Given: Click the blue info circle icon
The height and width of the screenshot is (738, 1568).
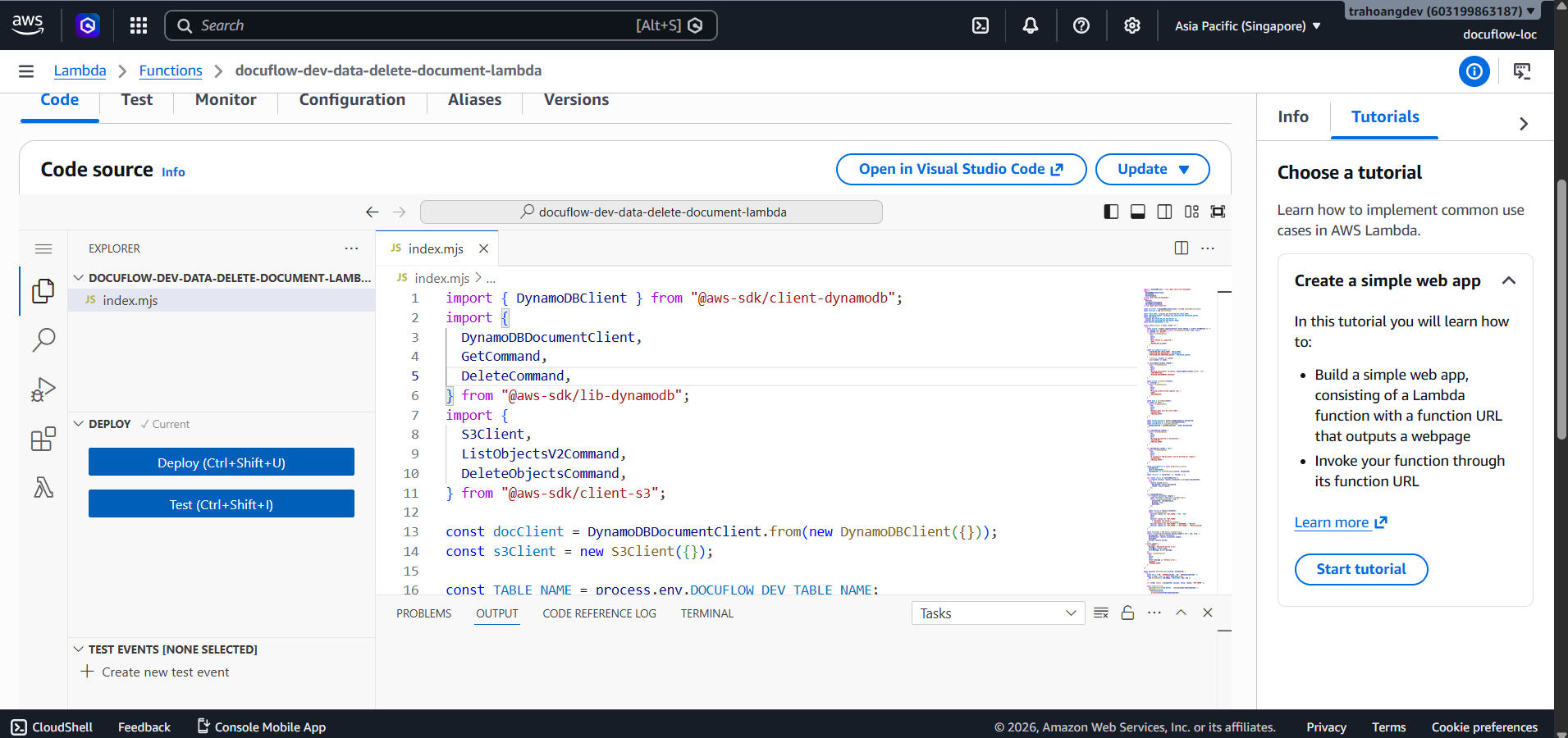Looking at the screenshot, I should click(x=1474, y=71).
